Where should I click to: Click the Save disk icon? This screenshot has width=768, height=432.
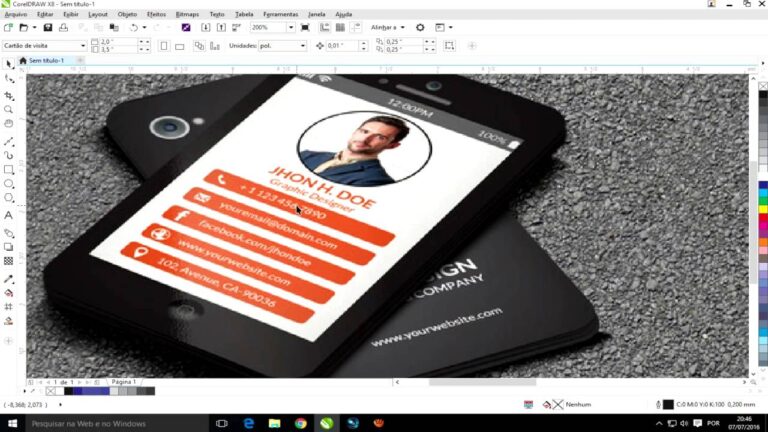tap(48, 27)
